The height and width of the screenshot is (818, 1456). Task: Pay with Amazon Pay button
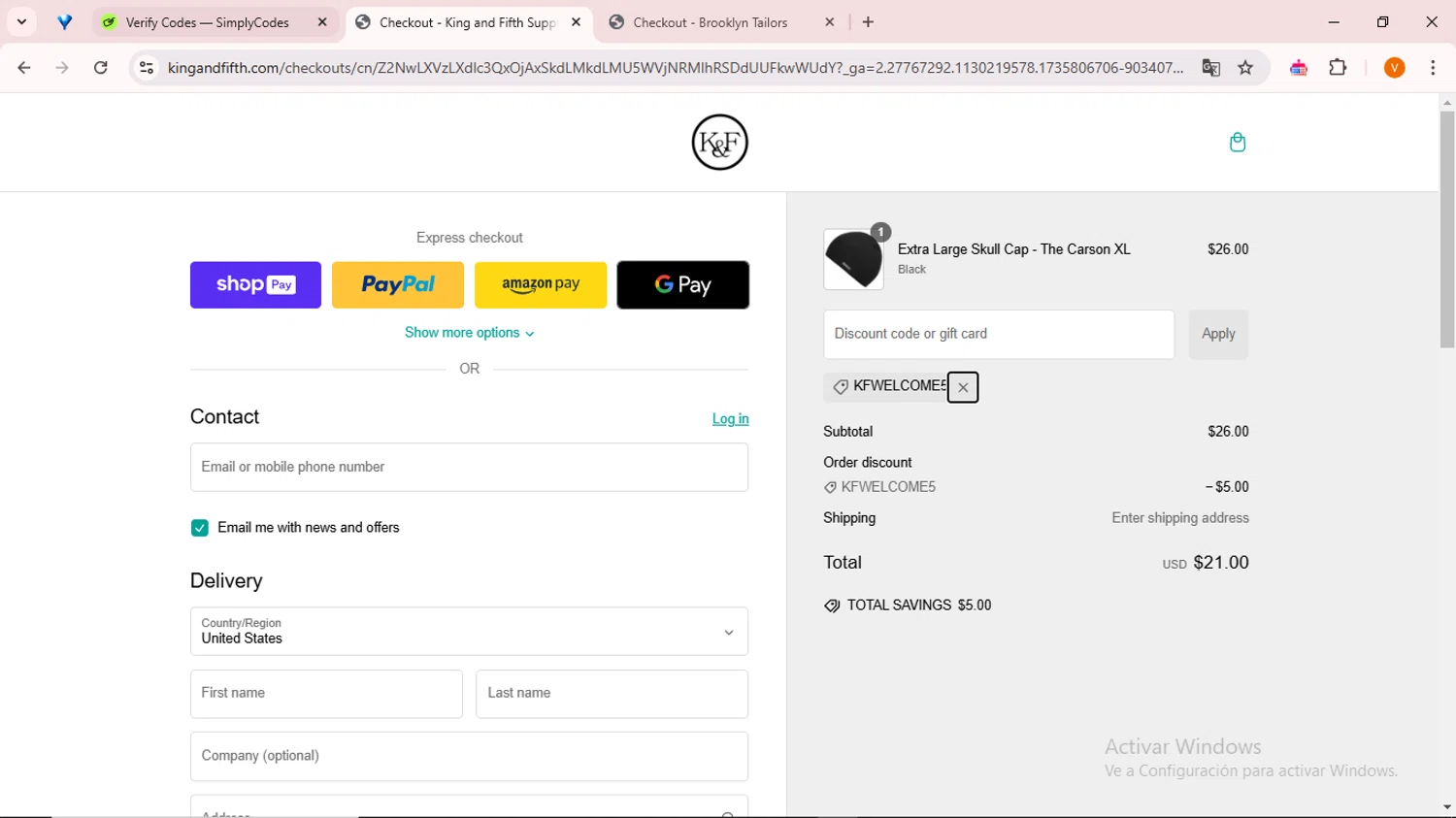[x=541, y=285]
